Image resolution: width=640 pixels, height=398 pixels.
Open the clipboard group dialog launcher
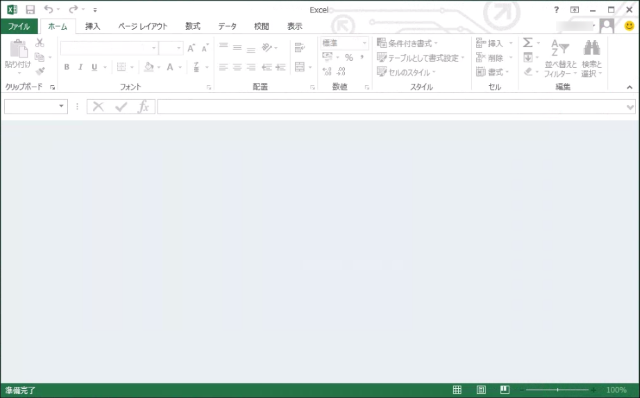pyautogui.click(x=53, y=87)
